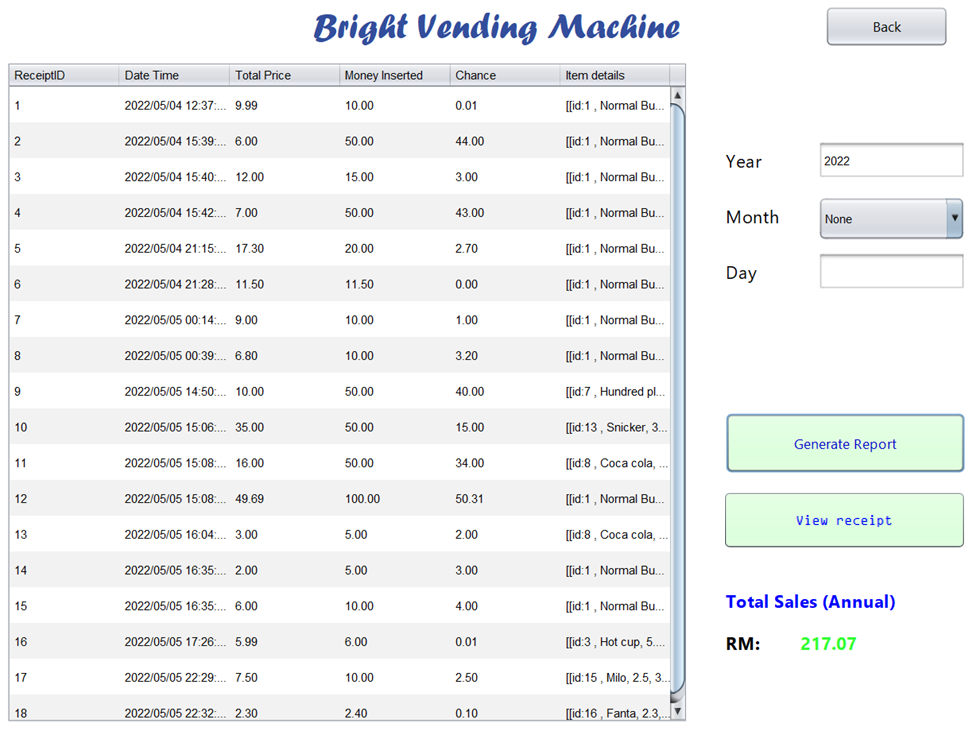
Task: Click Generate Report button
Action: pos(844,444)
